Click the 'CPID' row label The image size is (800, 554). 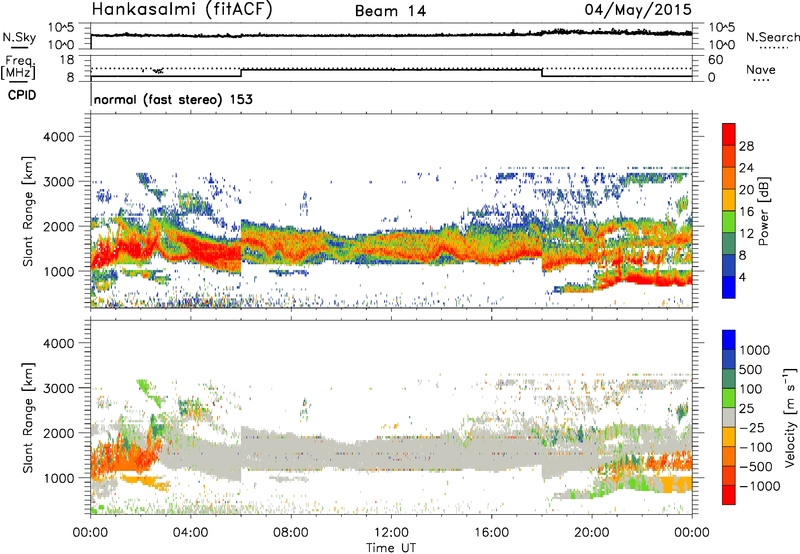[22, 95]
